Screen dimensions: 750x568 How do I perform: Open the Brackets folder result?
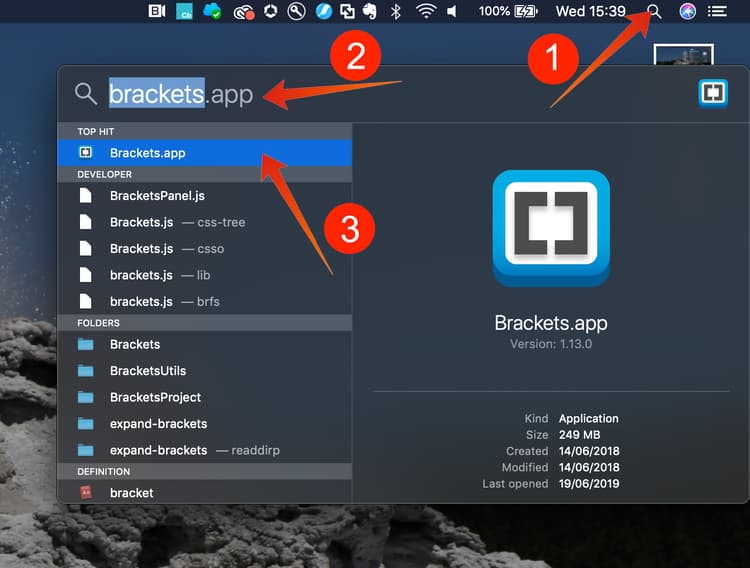pos(205,345)
